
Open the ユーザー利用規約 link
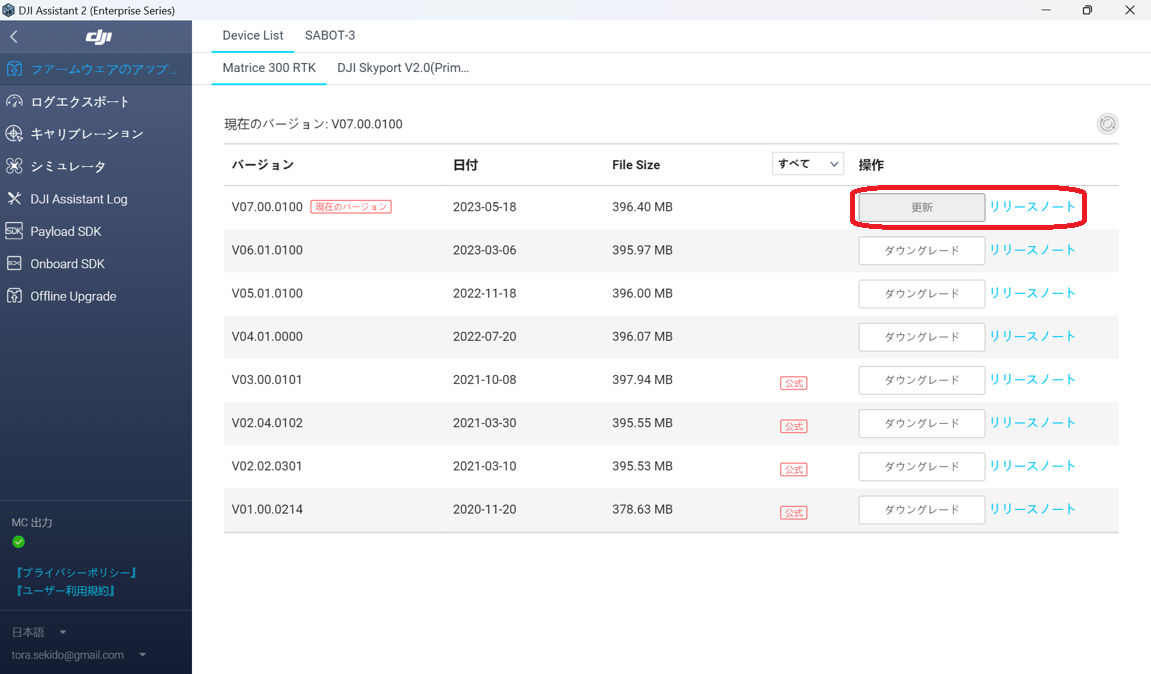[x=66, y=591]
